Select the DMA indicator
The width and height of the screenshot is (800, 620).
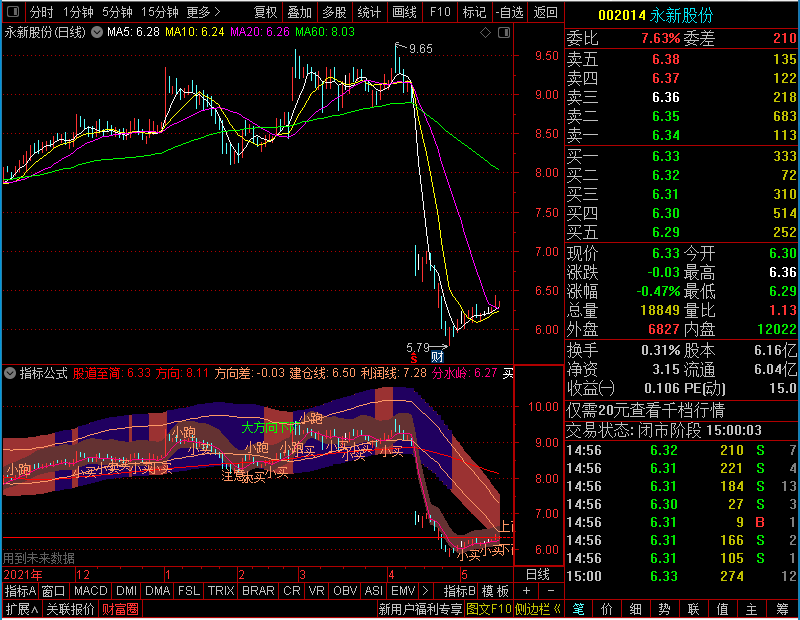coord(158,591)
